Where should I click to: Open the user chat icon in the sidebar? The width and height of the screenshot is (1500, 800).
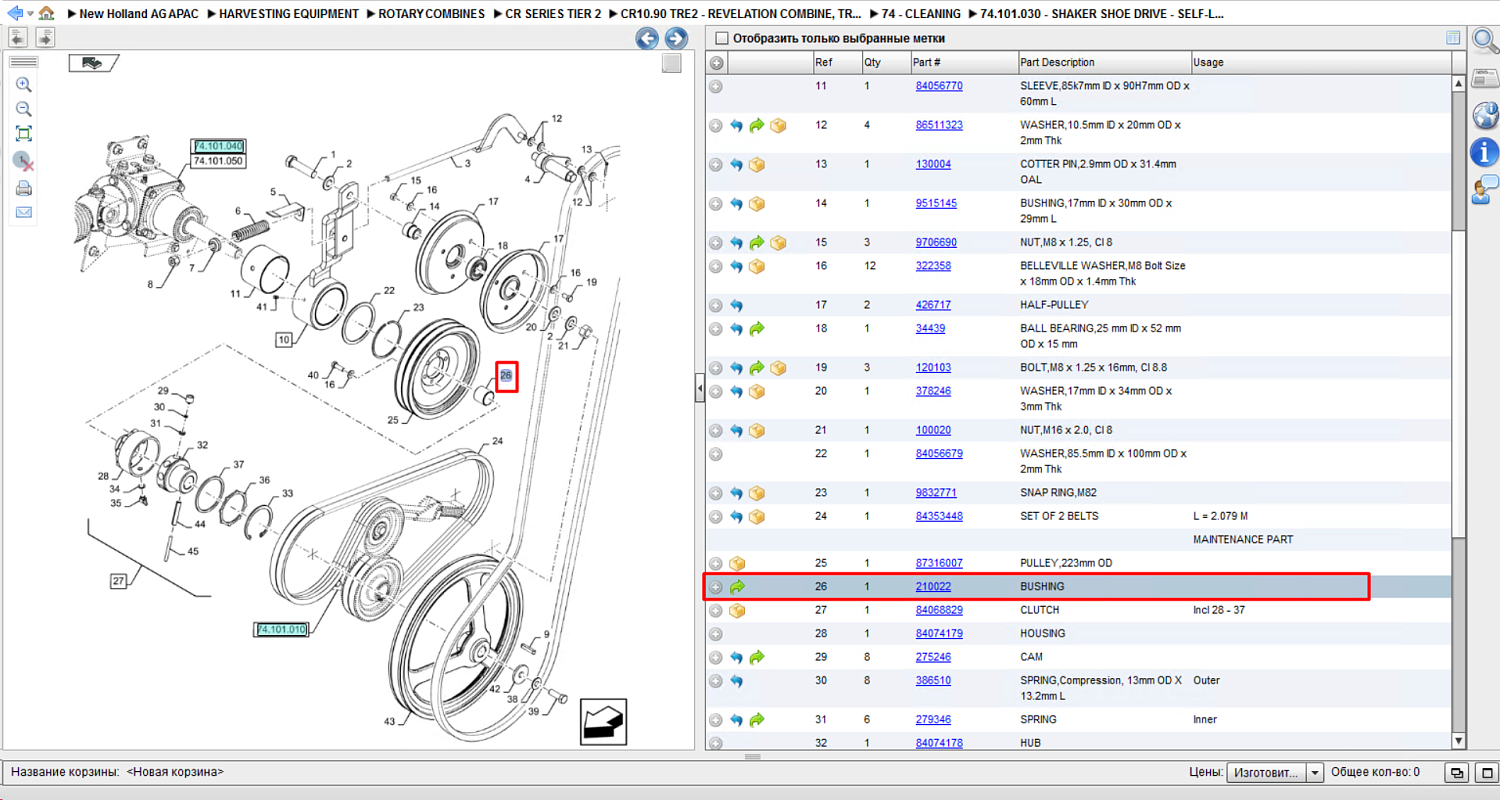pos(1484,189)
